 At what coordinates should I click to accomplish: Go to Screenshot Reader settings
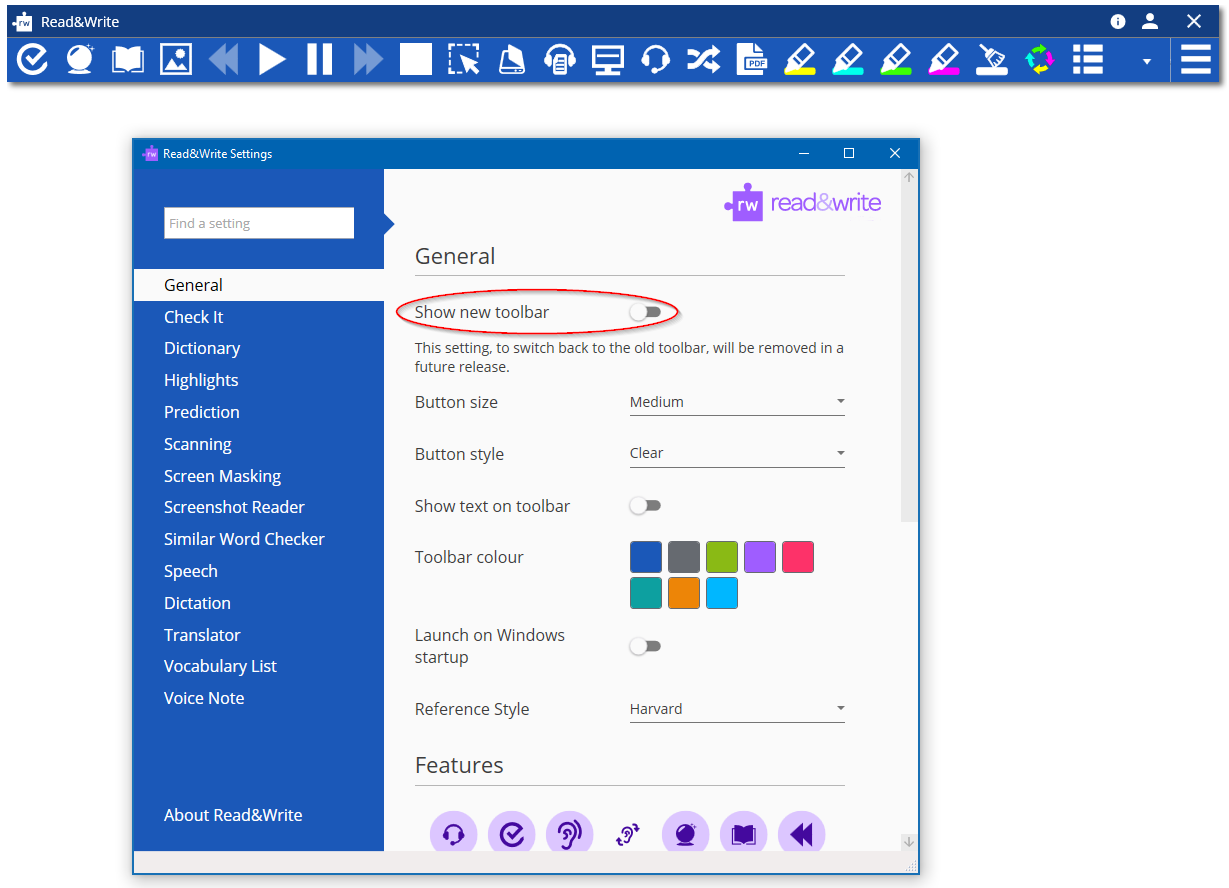(234, 507)
